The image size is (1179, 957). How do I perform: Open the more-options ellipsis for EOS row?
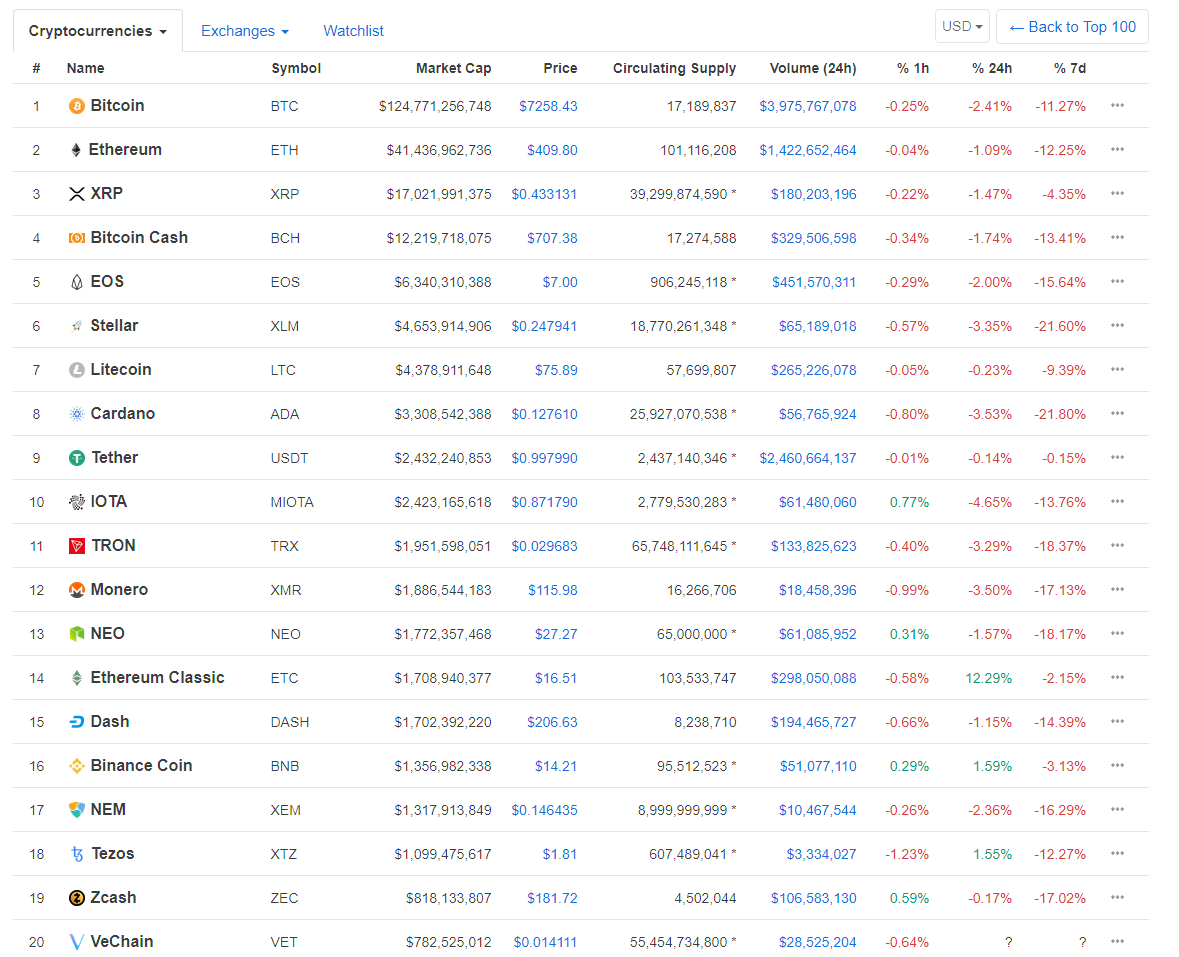click(x=1117, y=281)
